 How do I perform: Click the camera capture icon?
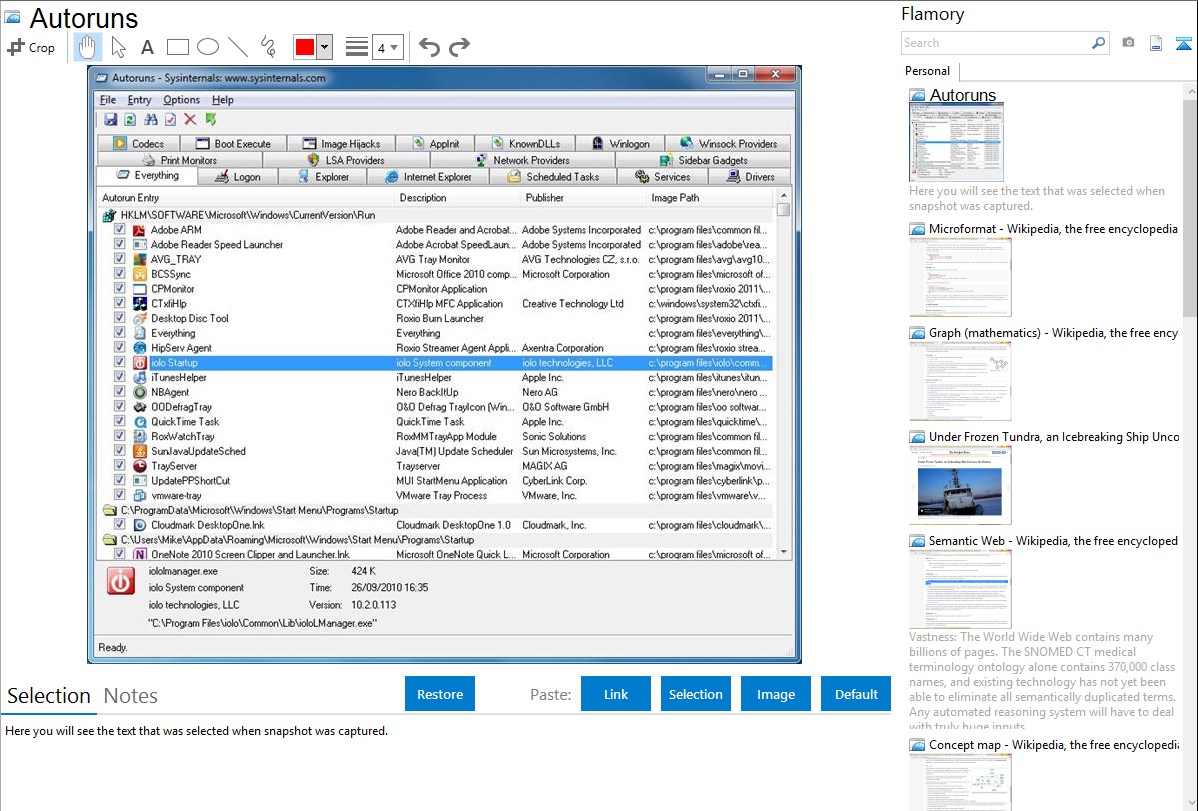(1128, 43)
